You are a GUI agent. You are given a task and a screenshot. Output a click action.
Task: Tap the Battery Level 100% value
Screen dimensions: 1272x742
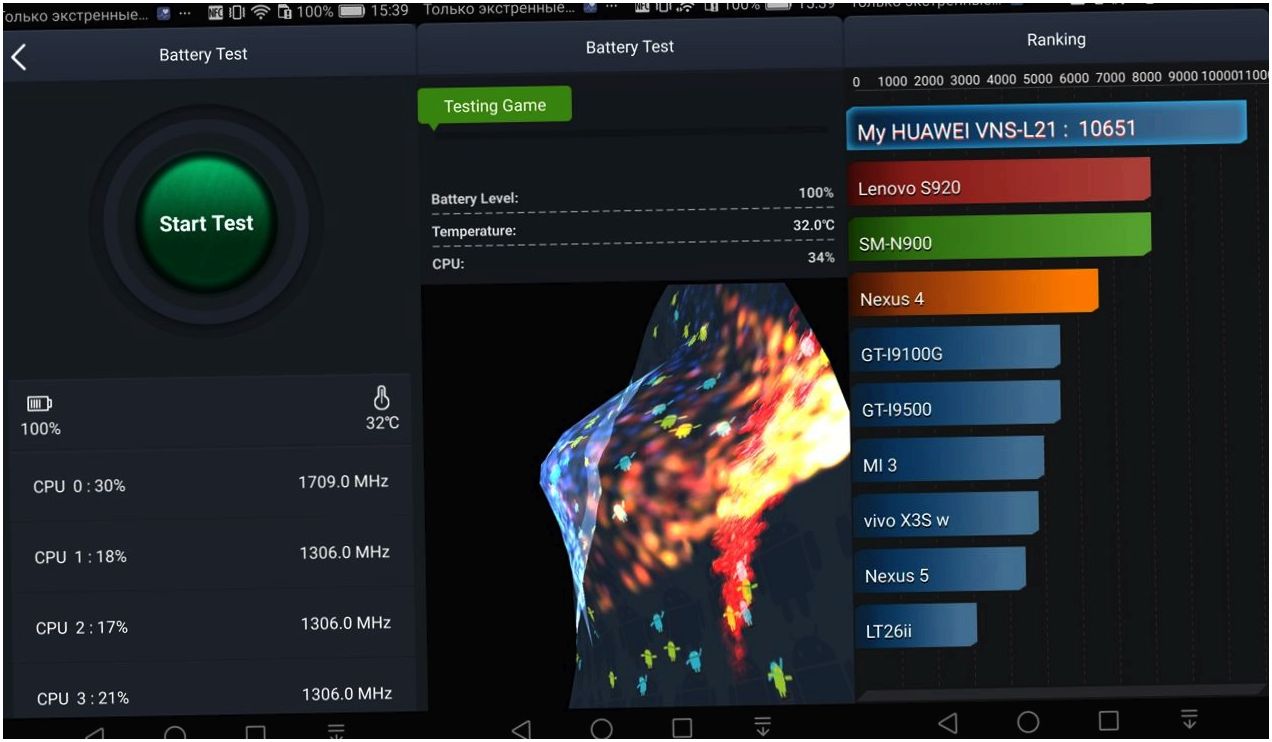pyautogui.click(x=816, y=192)
